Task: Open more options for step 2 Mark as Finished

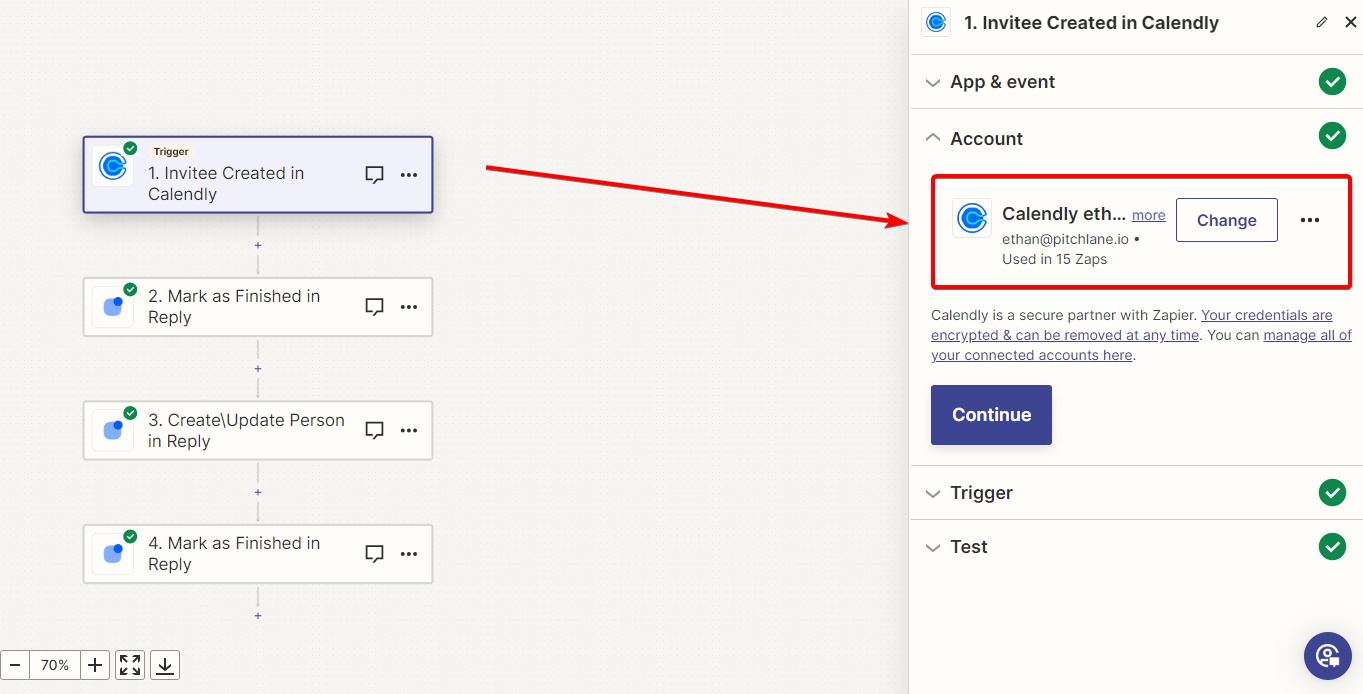Action: (409, 307)
